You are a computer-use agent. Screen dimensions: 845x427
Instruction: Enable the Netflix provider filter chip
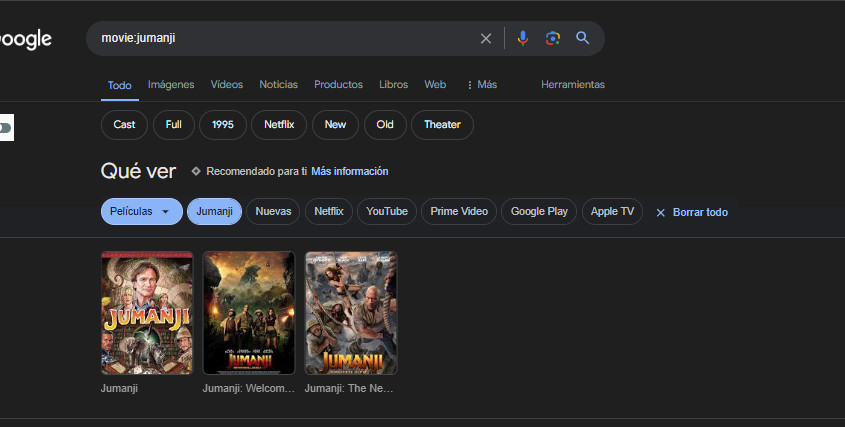pos(328,212)
